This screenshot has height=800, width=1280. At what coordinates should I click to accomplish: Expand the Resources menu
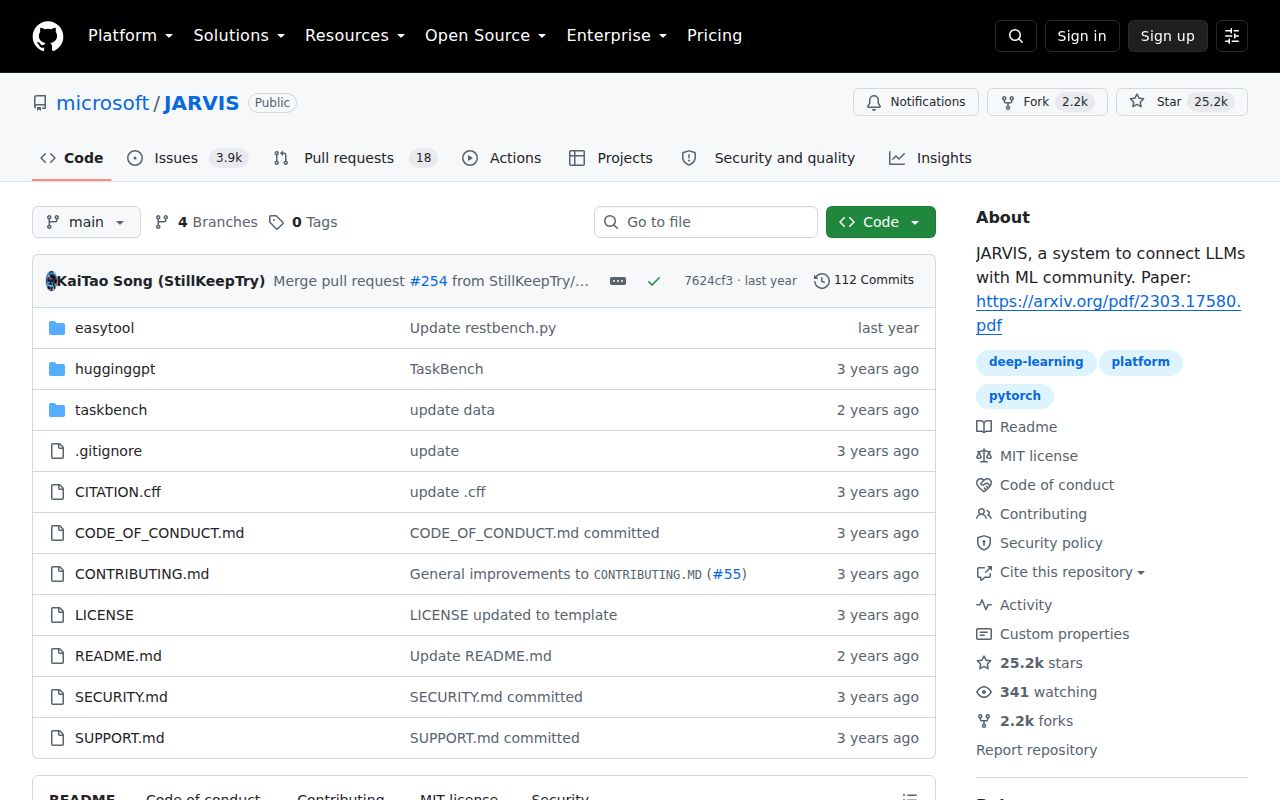[x=355, y=36]
